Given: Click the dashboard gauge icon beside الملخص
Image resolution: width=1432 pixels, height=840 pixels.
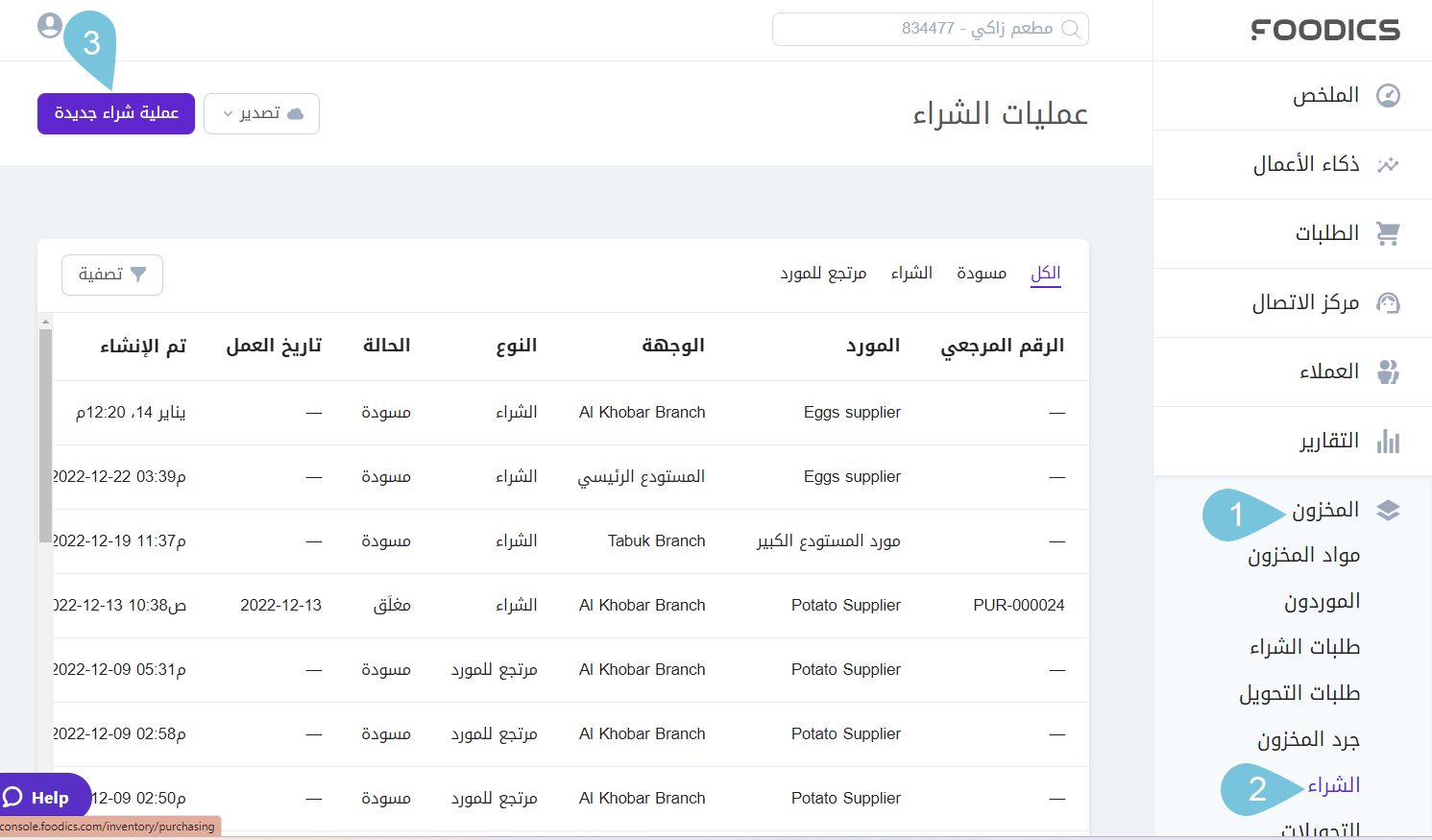Looking at the screenshot, I should [1388, 95].
